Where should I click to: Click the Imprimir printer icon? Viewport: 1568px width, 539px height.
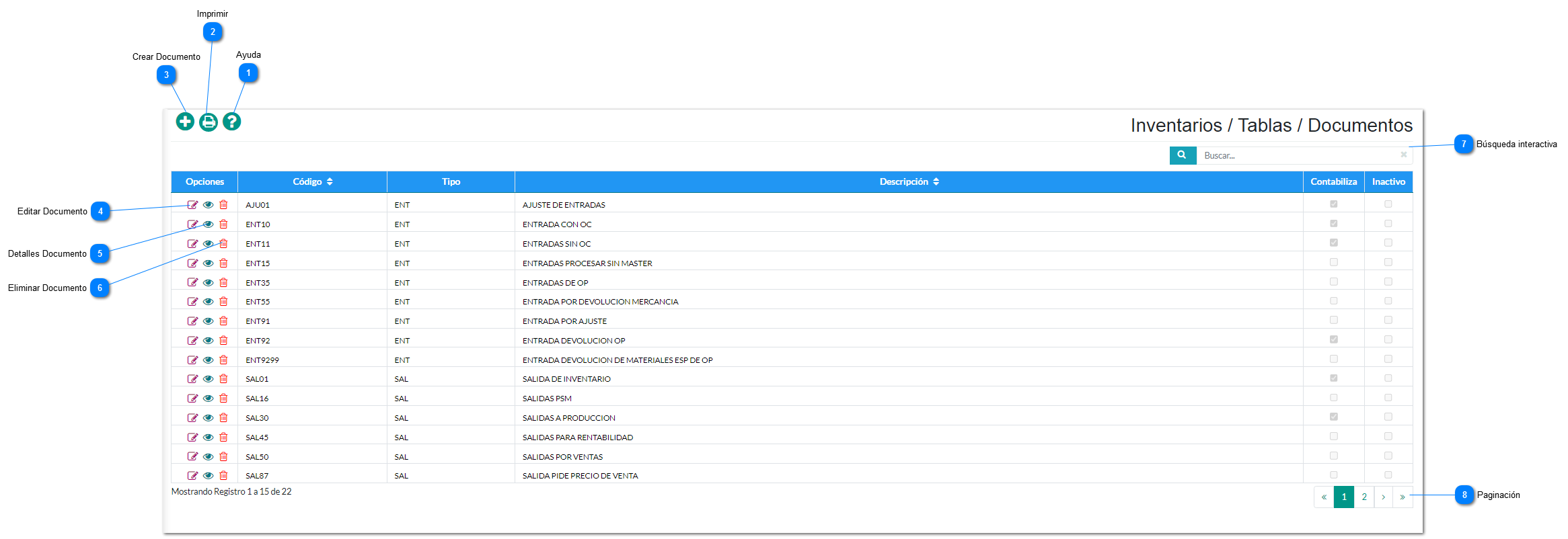tap(209, 122)
